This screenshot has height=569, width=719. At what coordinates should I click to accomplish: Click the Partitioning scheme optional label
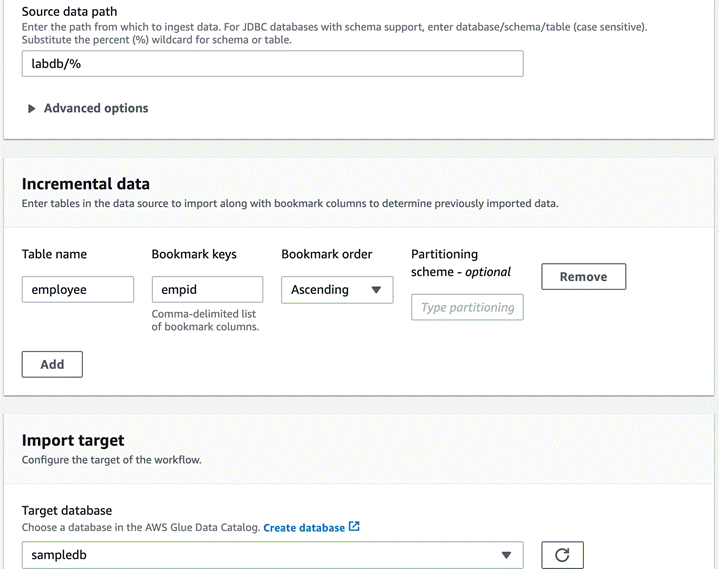pyautogui.click(x=461, y=263)
